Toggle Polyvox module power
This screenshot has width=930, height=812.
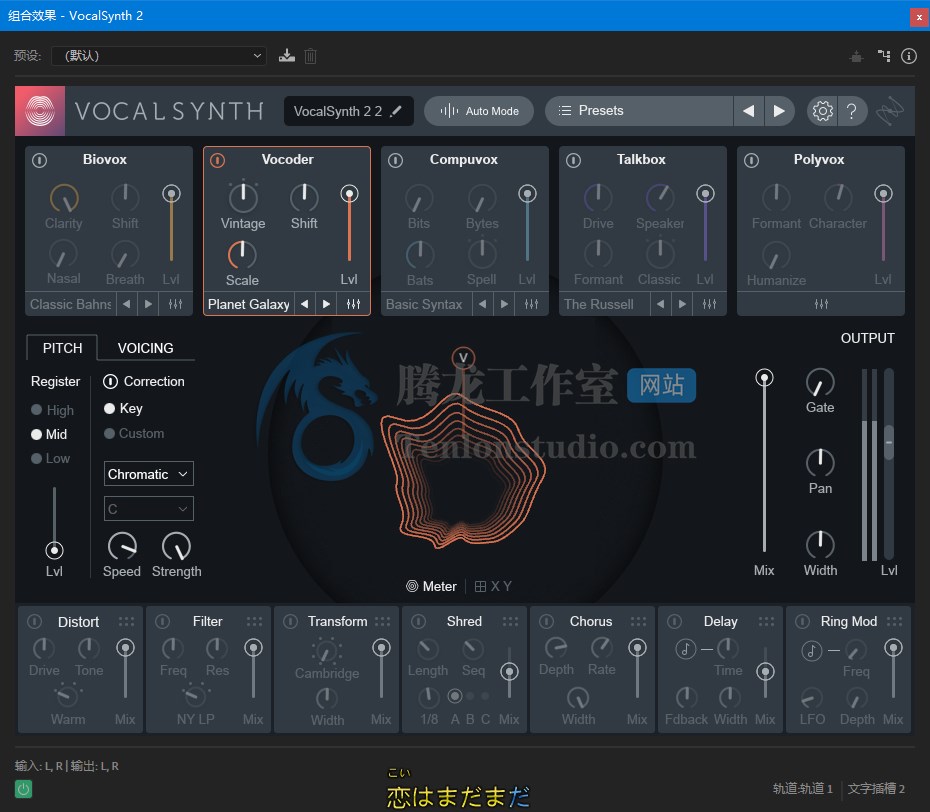751,160
